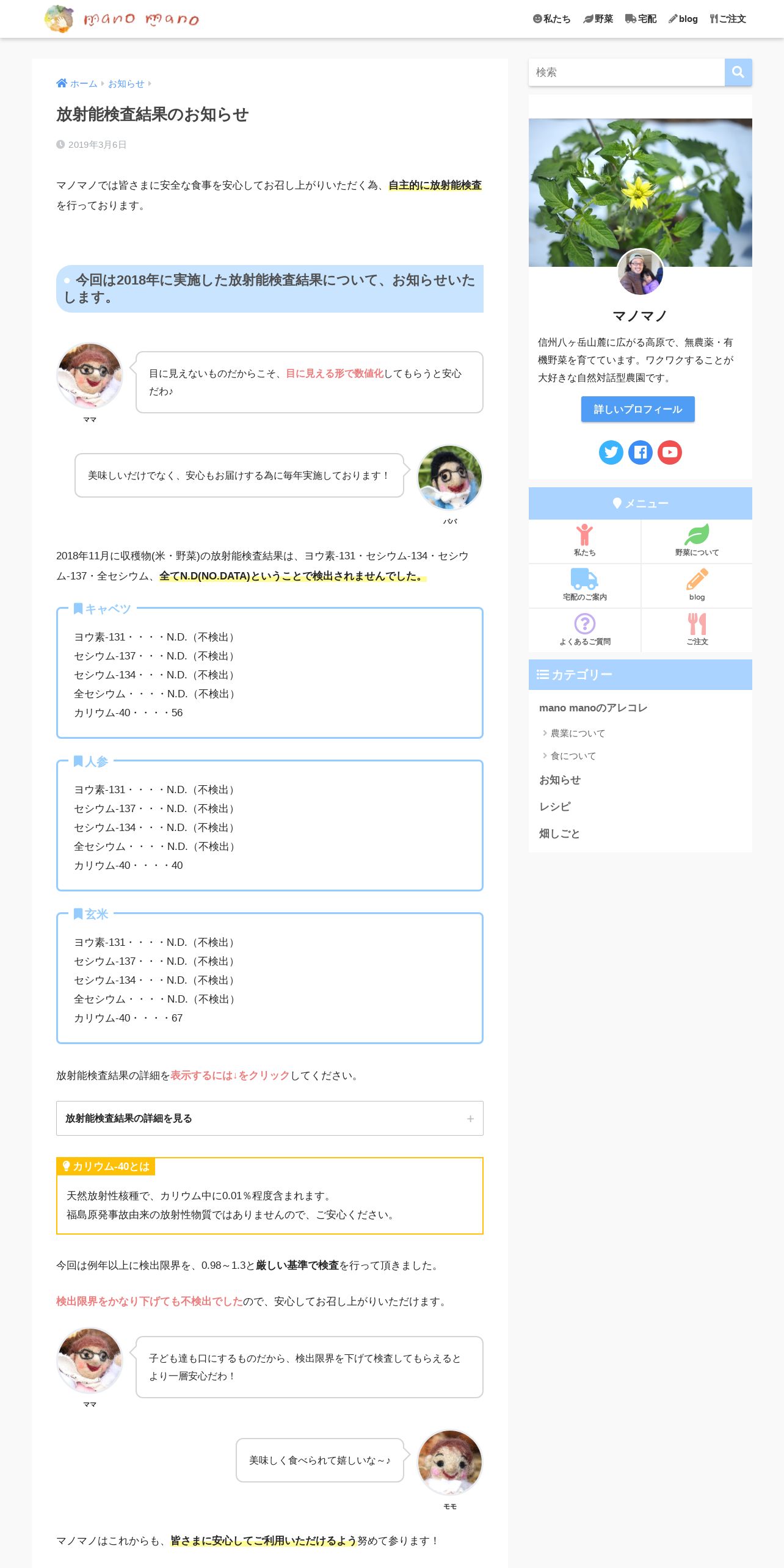Viewport: 784px width, 1568px height.
Task: Click ママ avatar beside 子ども達も bubble
Action: tap(90, 1361)
